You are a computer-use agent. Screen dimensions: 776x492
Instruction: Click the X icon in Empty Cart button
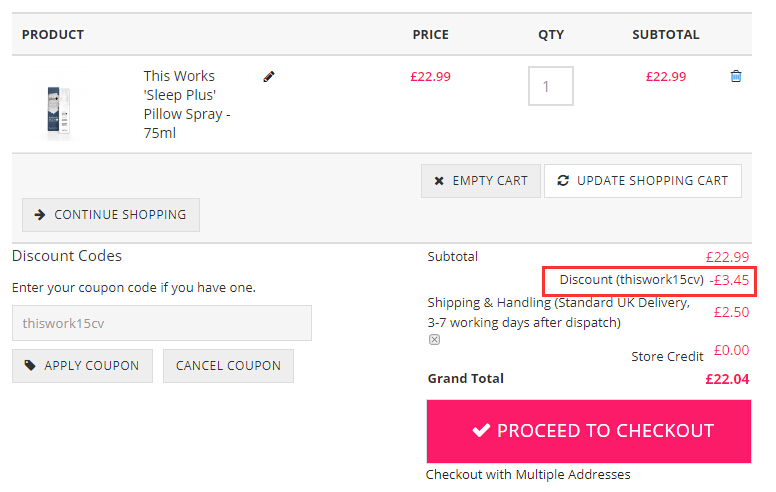pos(439,181)
